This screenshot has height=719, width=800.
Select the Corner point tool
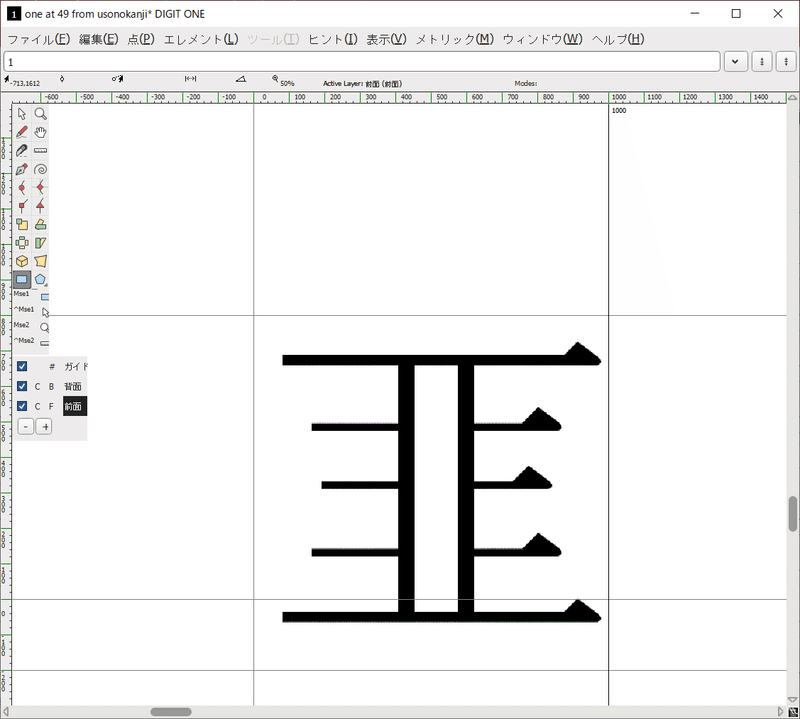click(x=21, y=206)
